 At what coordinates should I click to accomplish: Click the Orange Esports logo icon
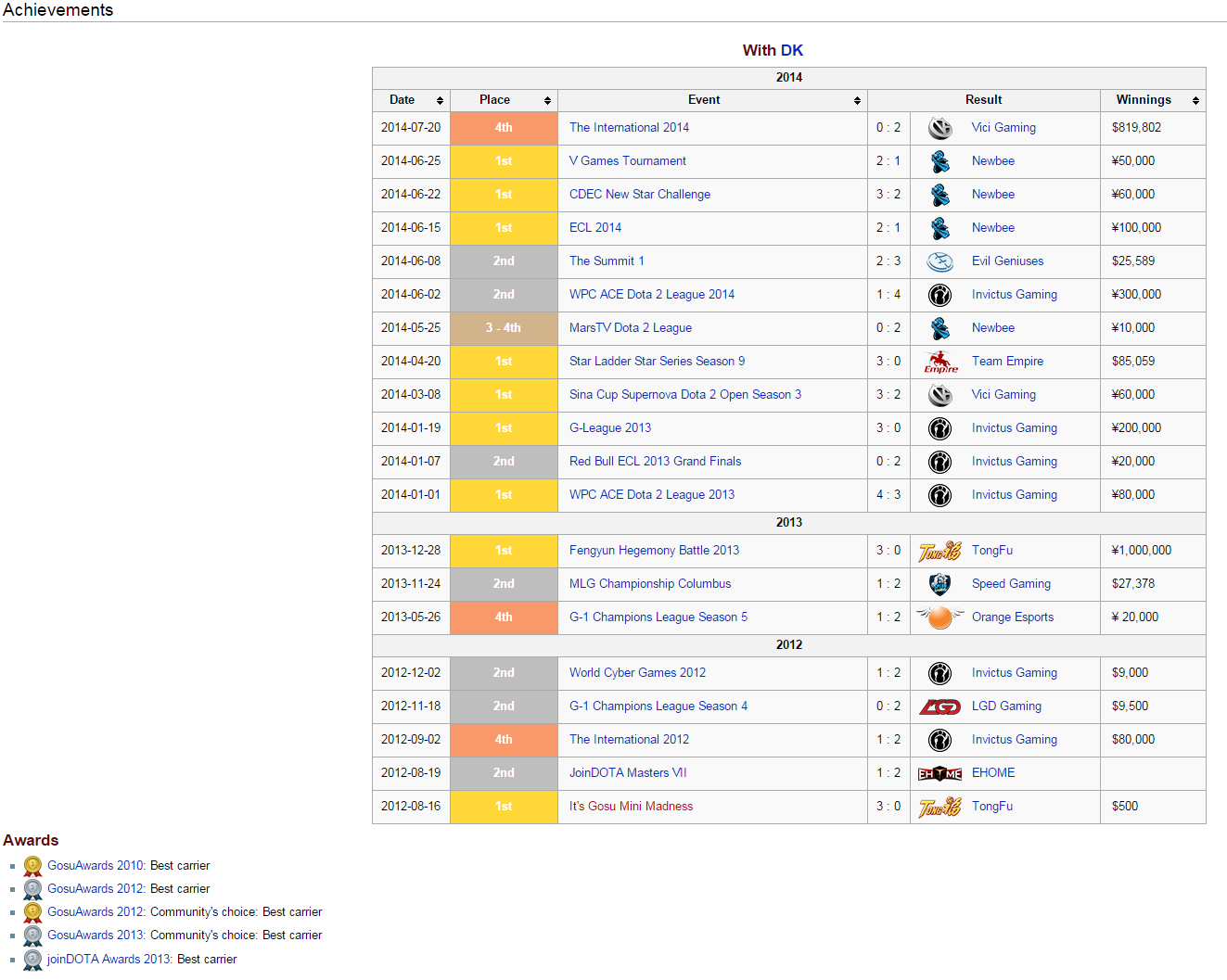click(x=939, y=617)
